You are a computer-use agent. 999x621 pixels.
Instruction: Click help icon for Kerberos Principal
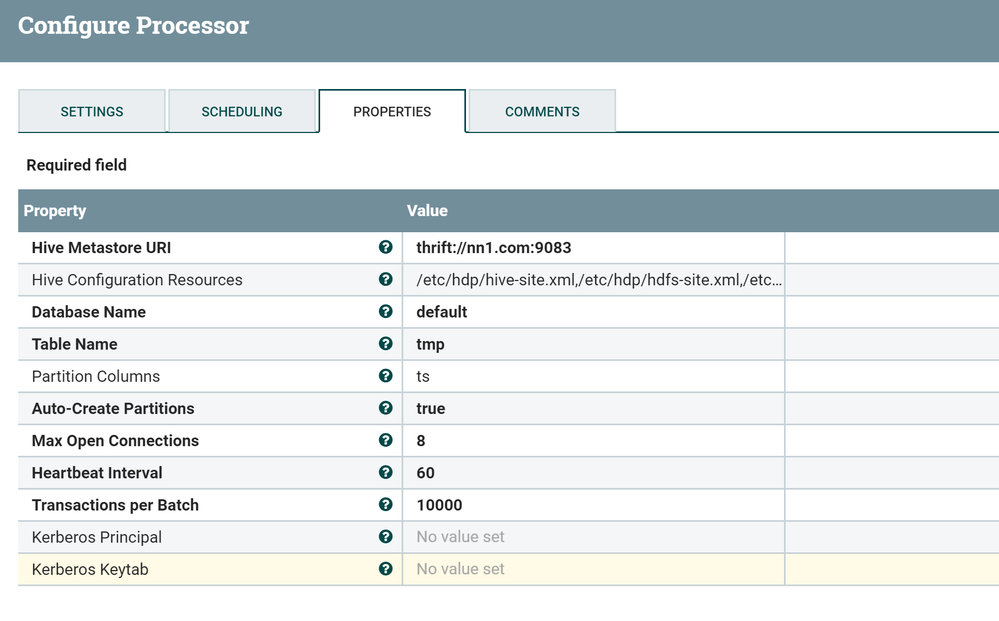pos(386,536)
